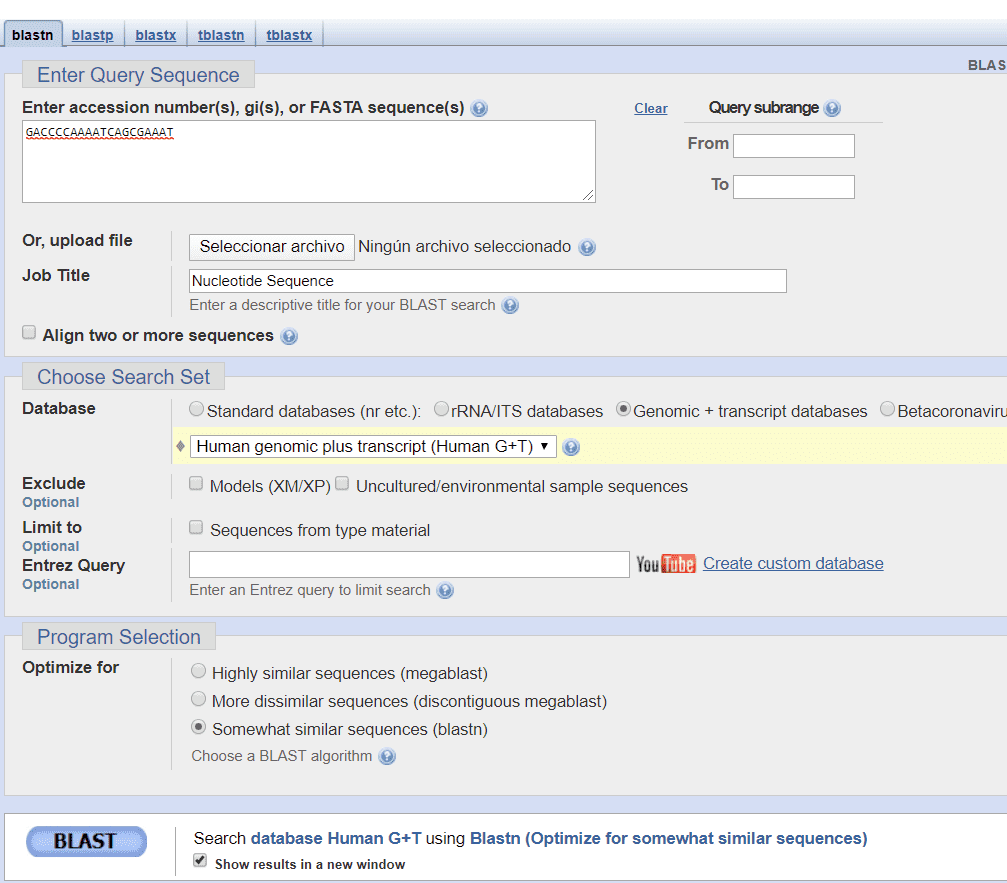Click help icon beside Align two sequences
The width and height of the screenshot is (1007, 883).
289,337
